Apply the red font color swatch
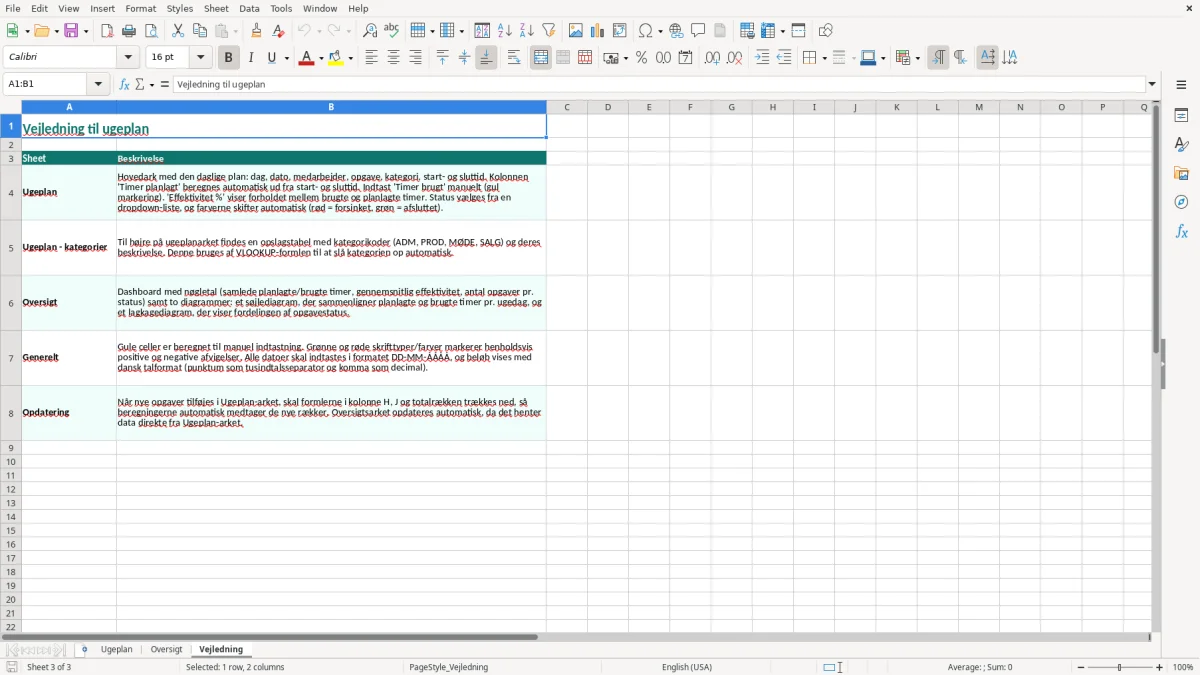Viewport: 1200px width, 675px height. pos(306,58)
